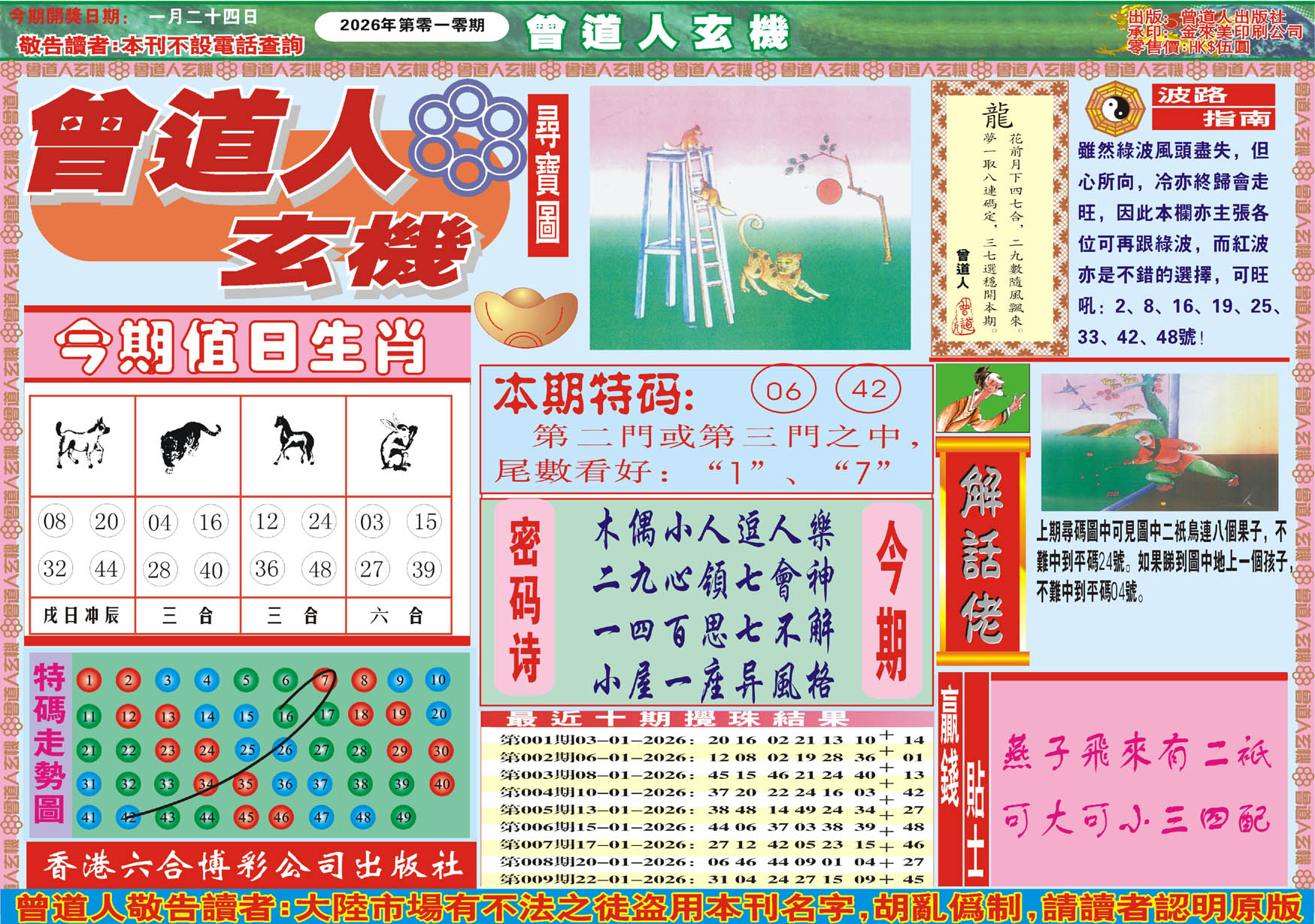Click the red seal stamp under 曾道人 signature

point(963,314)
